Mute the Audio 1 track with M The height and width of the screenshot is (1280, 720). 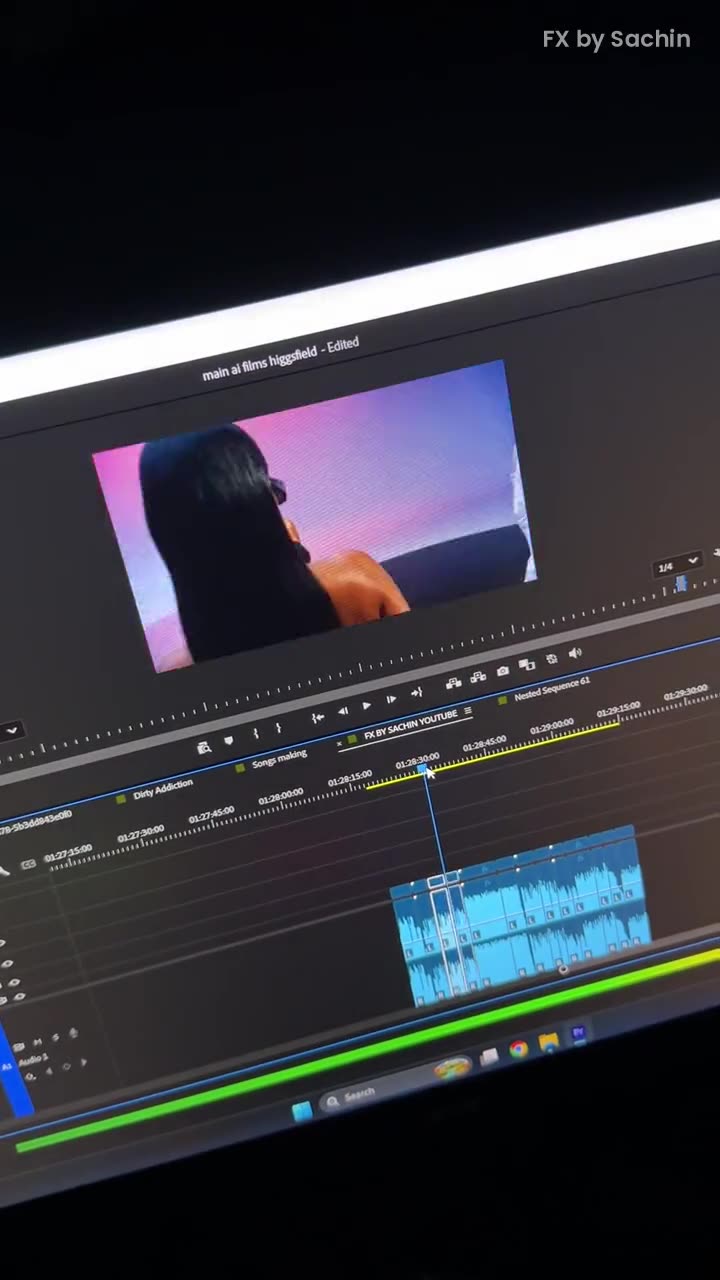point(37,1043)
